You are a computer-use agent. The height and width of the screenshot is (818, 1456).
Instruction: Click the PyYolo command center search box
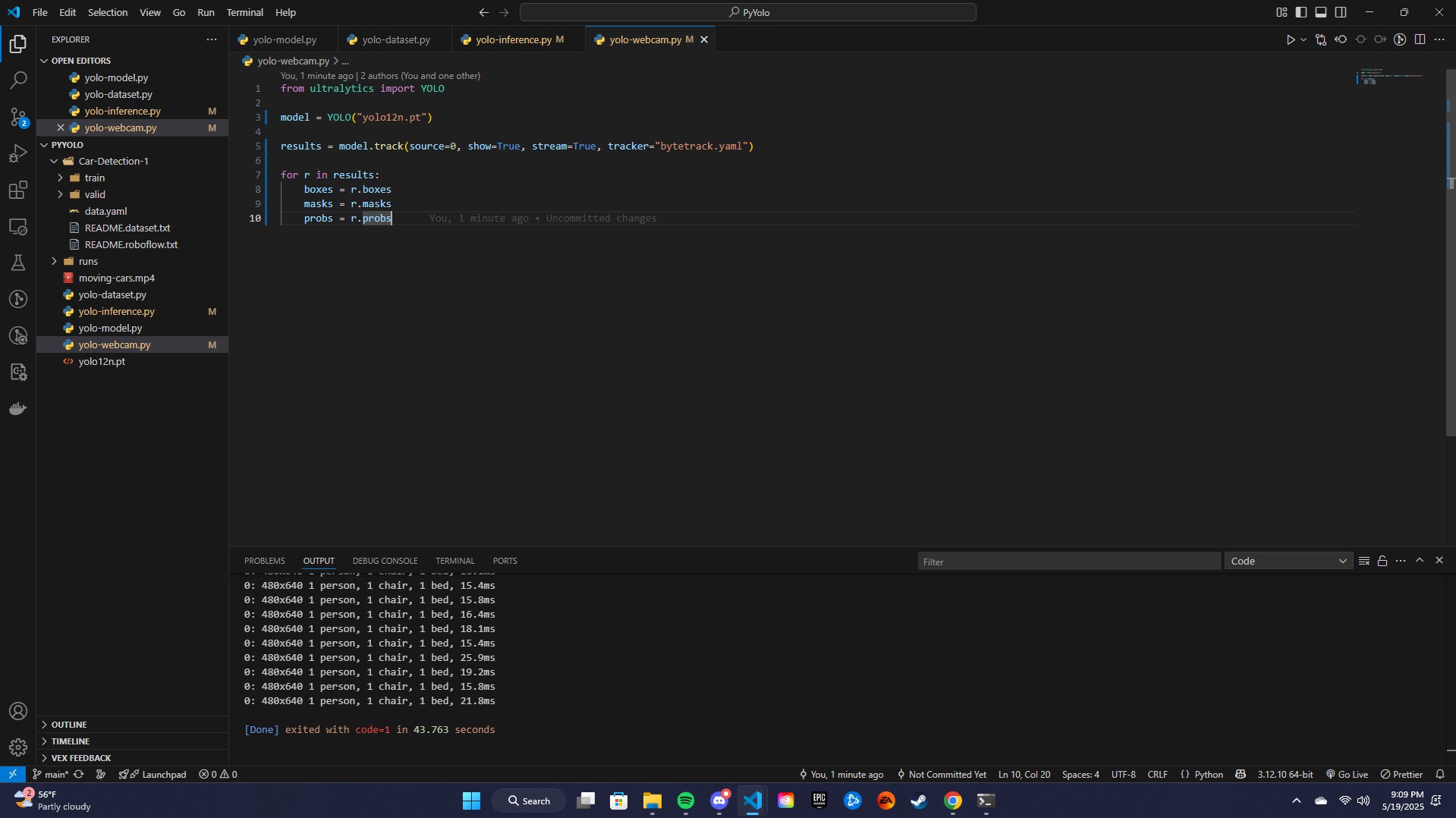pos(748,12)
